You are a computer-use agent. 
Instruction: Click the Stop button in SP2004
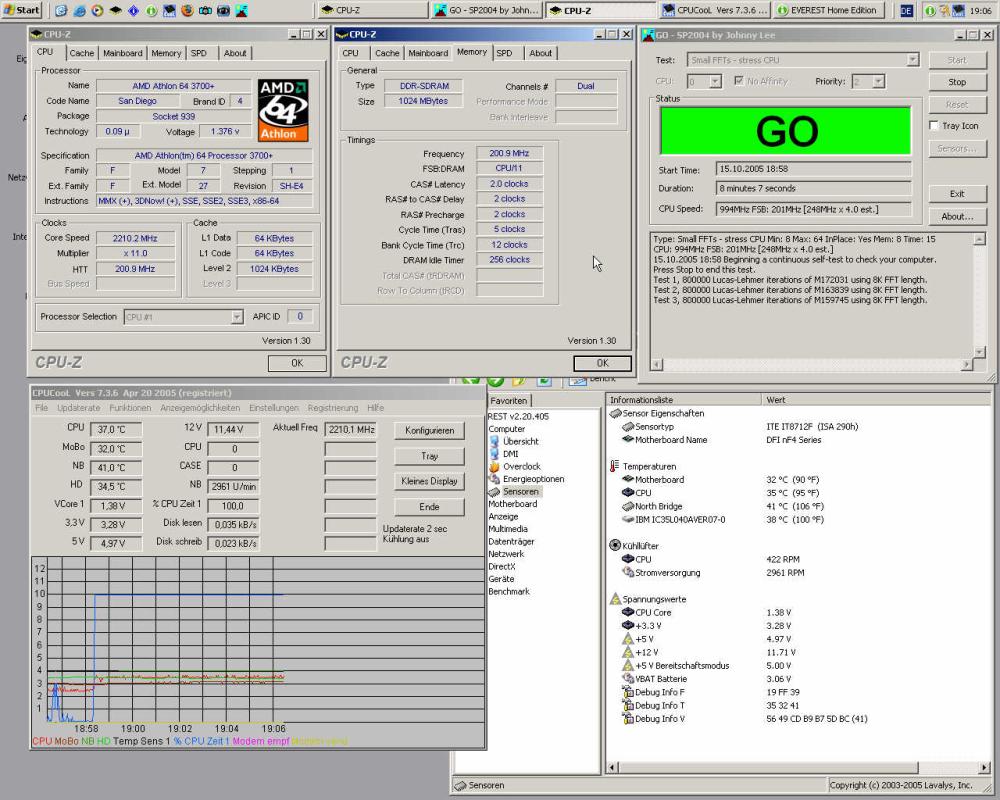[957, 82]
